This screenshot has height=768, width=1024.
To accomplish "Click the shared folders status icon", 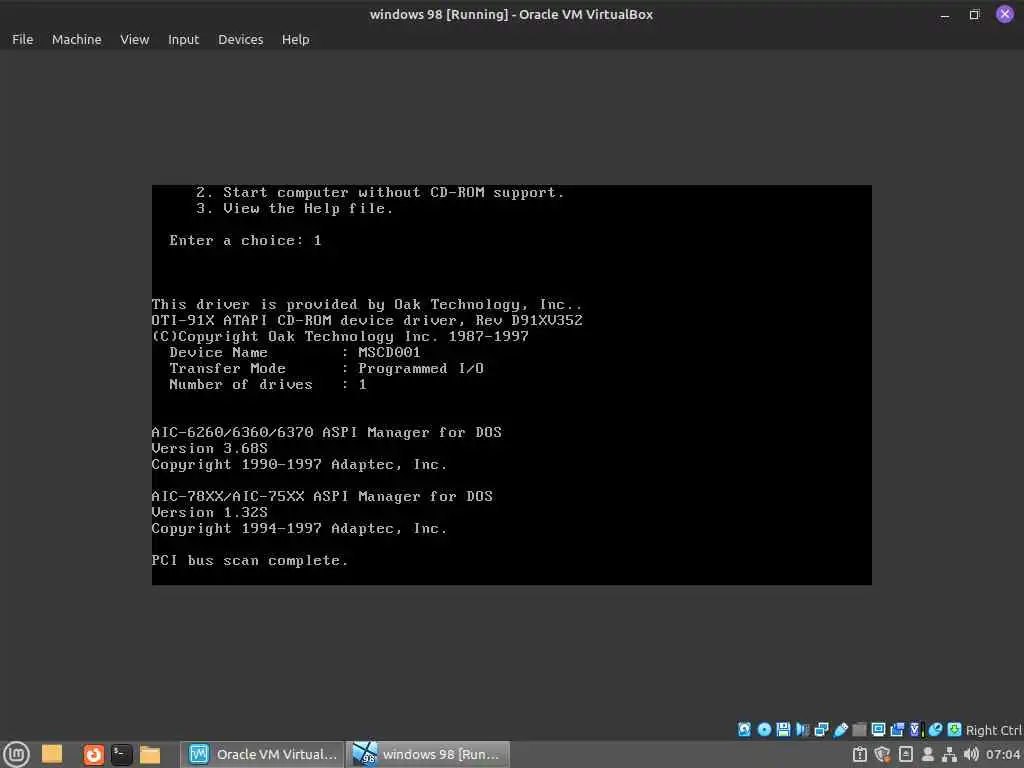I will 859,729.
